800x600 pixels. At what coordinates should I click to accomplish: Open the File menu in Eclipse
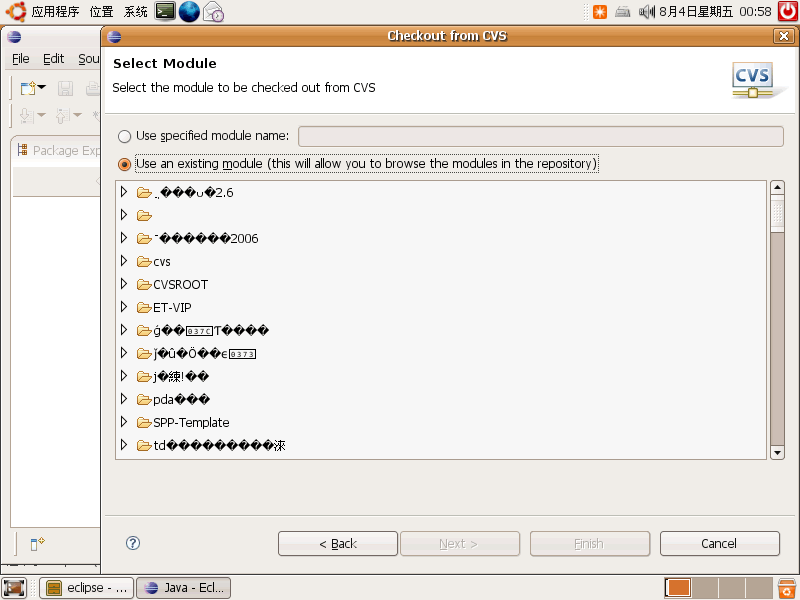(20, 59)
